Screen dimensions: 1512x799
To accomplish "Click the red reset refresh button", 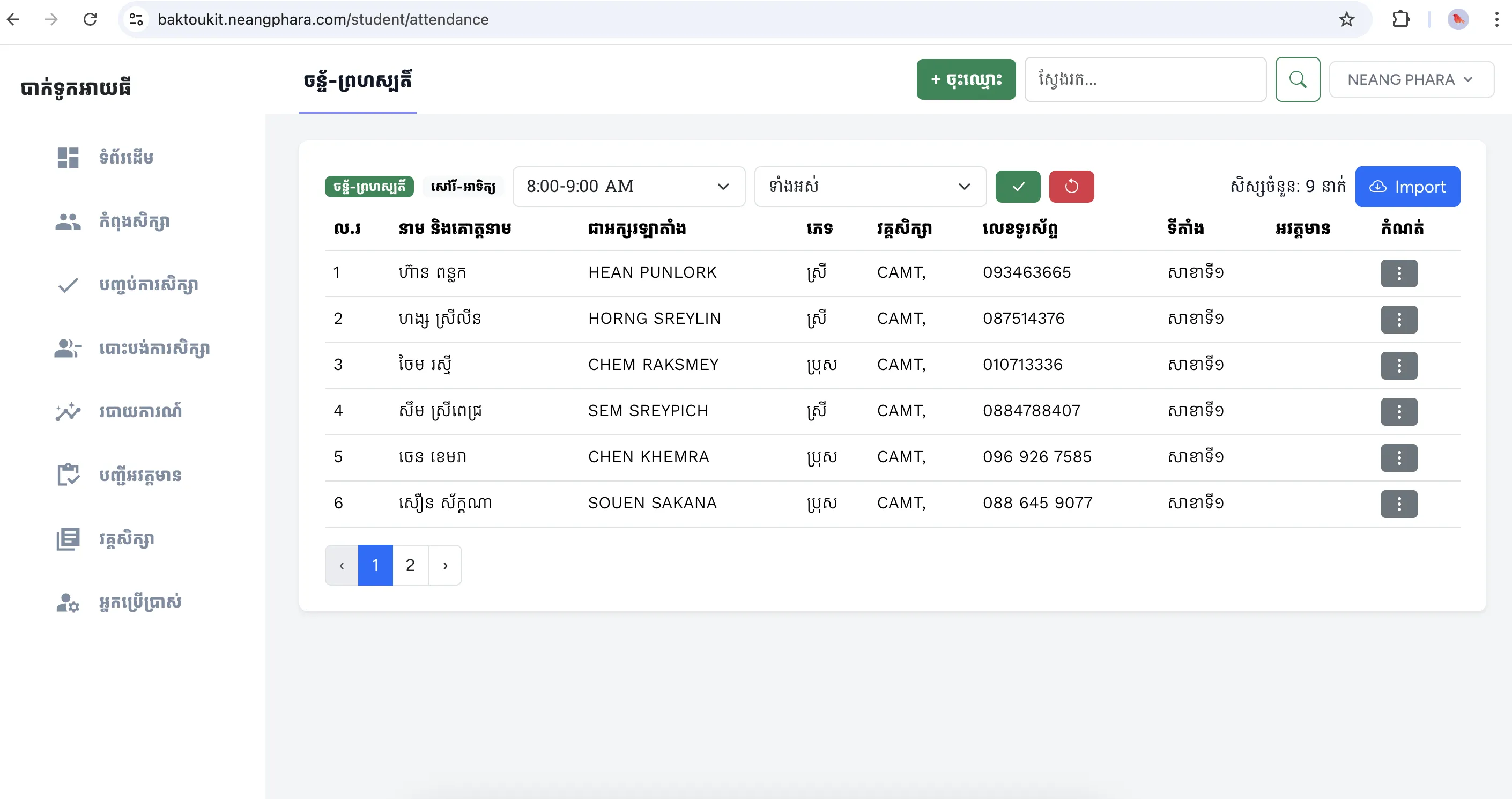I will (1071, 187).
